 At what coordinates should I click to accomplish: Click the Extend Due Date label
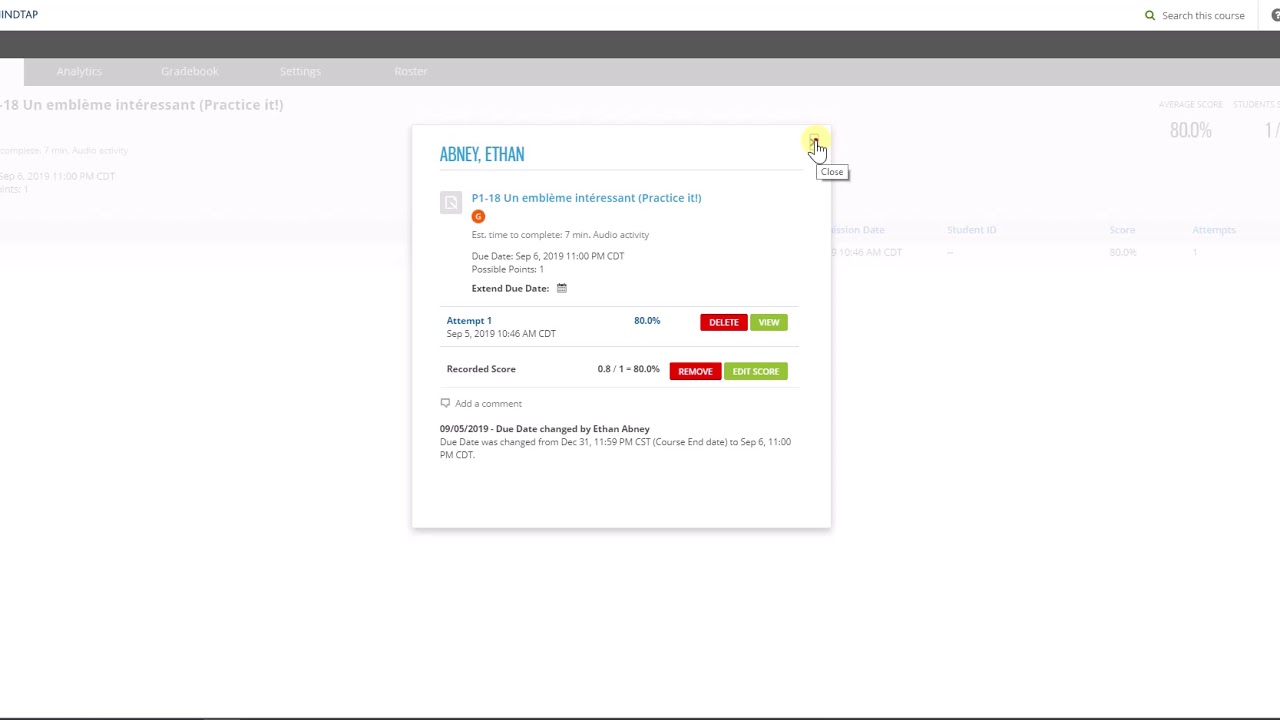pyautogui.click(x=510, y=288)
